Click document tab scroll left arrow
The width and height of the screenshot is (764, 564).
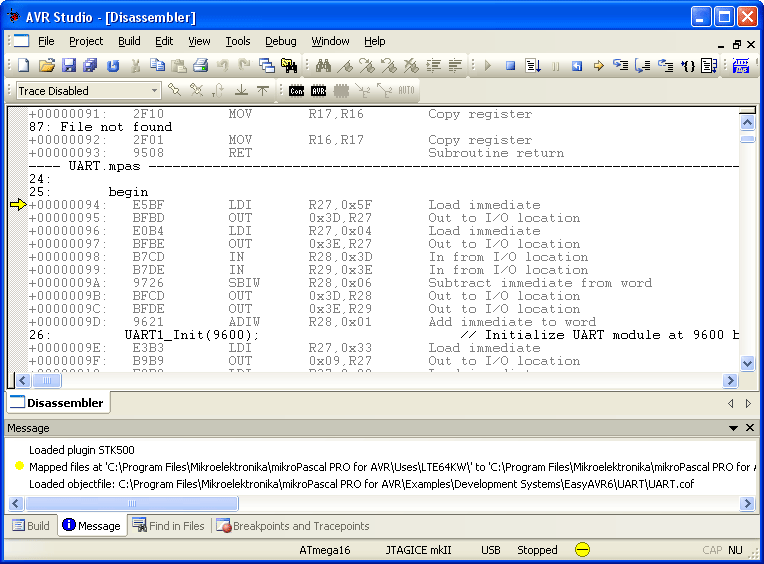pos(730,403)
